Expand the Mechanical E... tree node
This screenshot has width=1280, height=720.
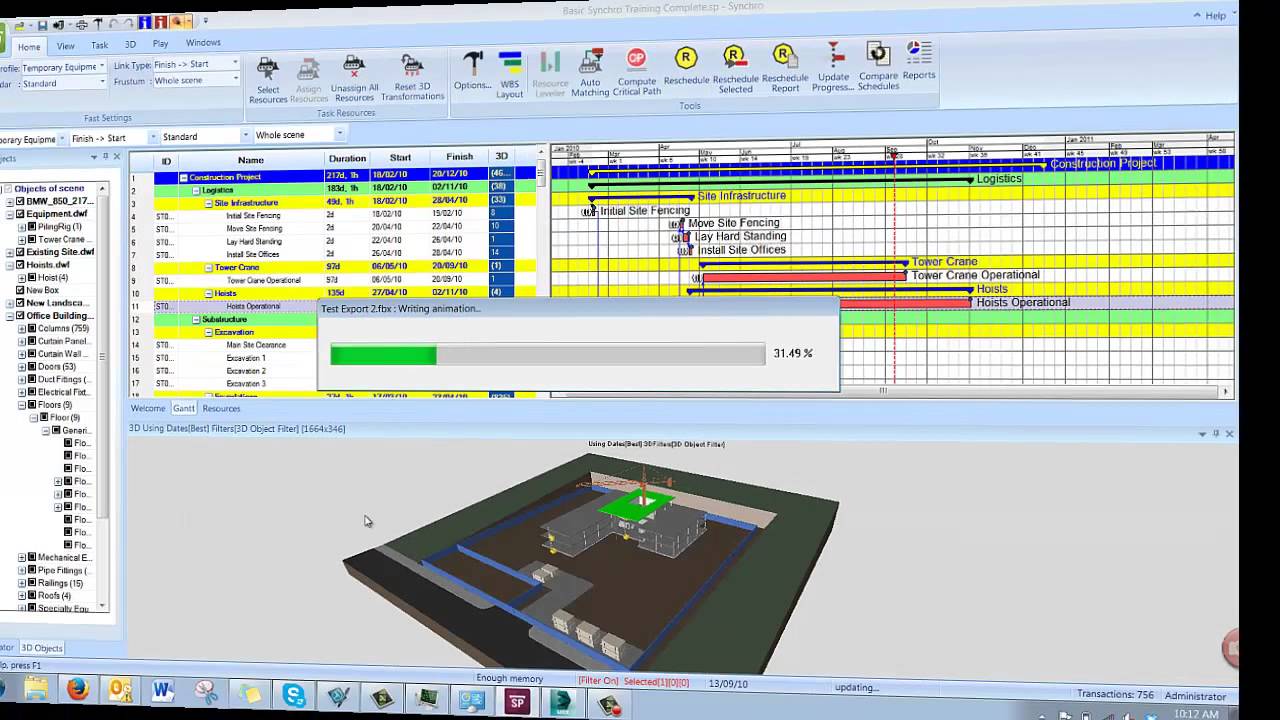coord(22,558)
